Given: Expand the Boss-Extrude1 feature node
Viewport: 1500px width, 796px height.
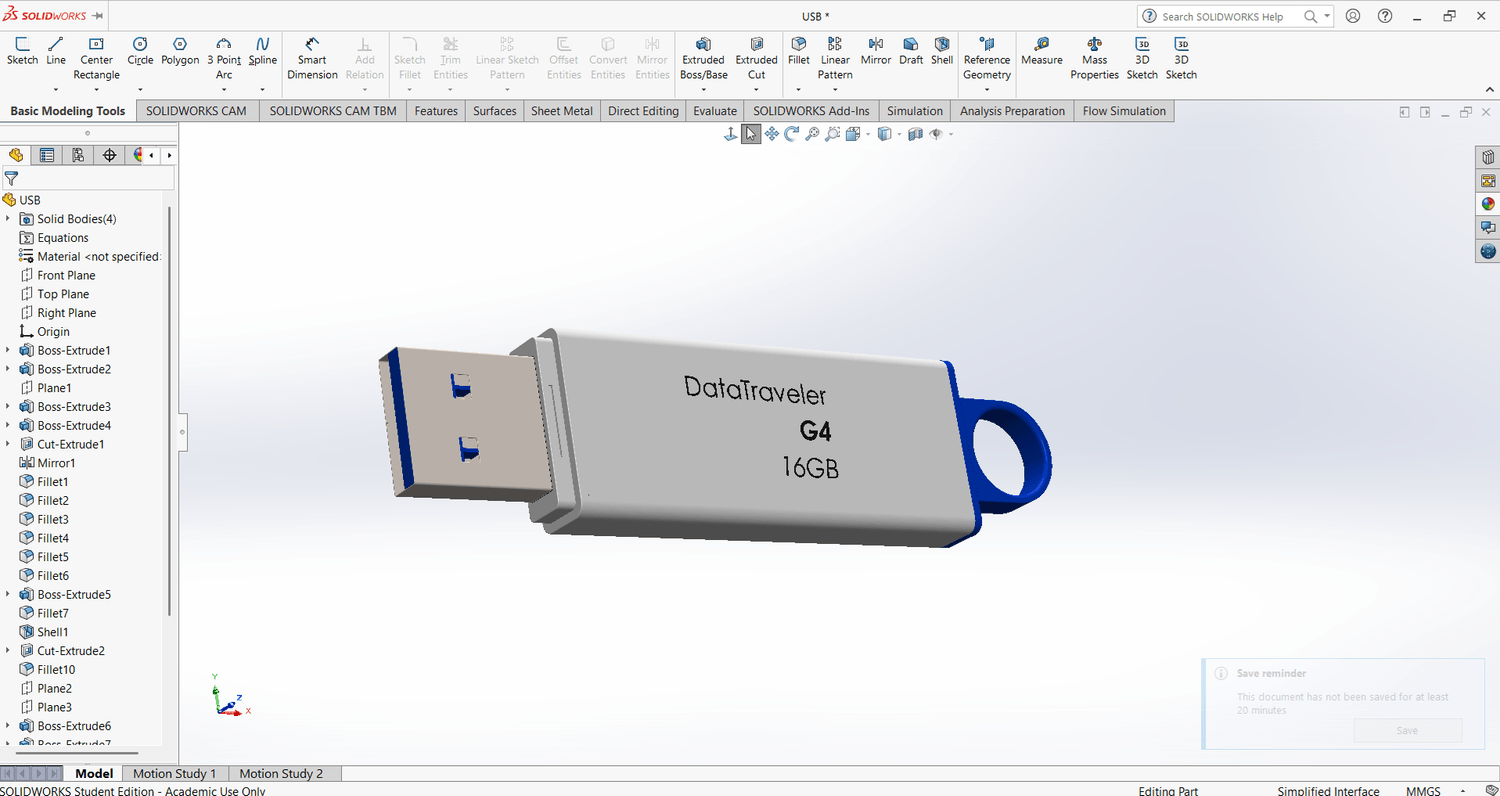Looking at the screenshot, I should [8, 351].
